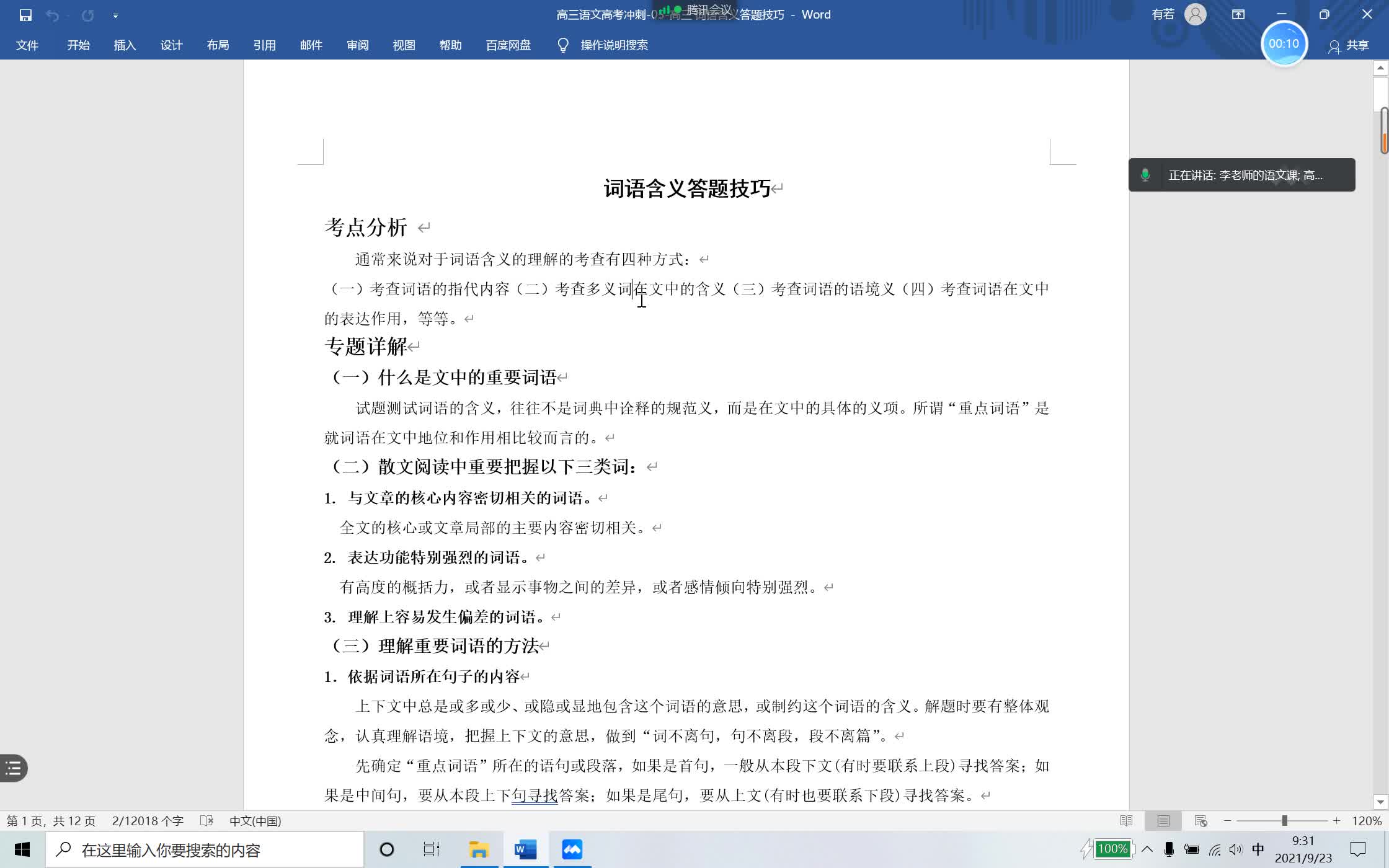1389x868 pixels.
Task: Open the 文件 menu
Action: [x=27, y=45]
